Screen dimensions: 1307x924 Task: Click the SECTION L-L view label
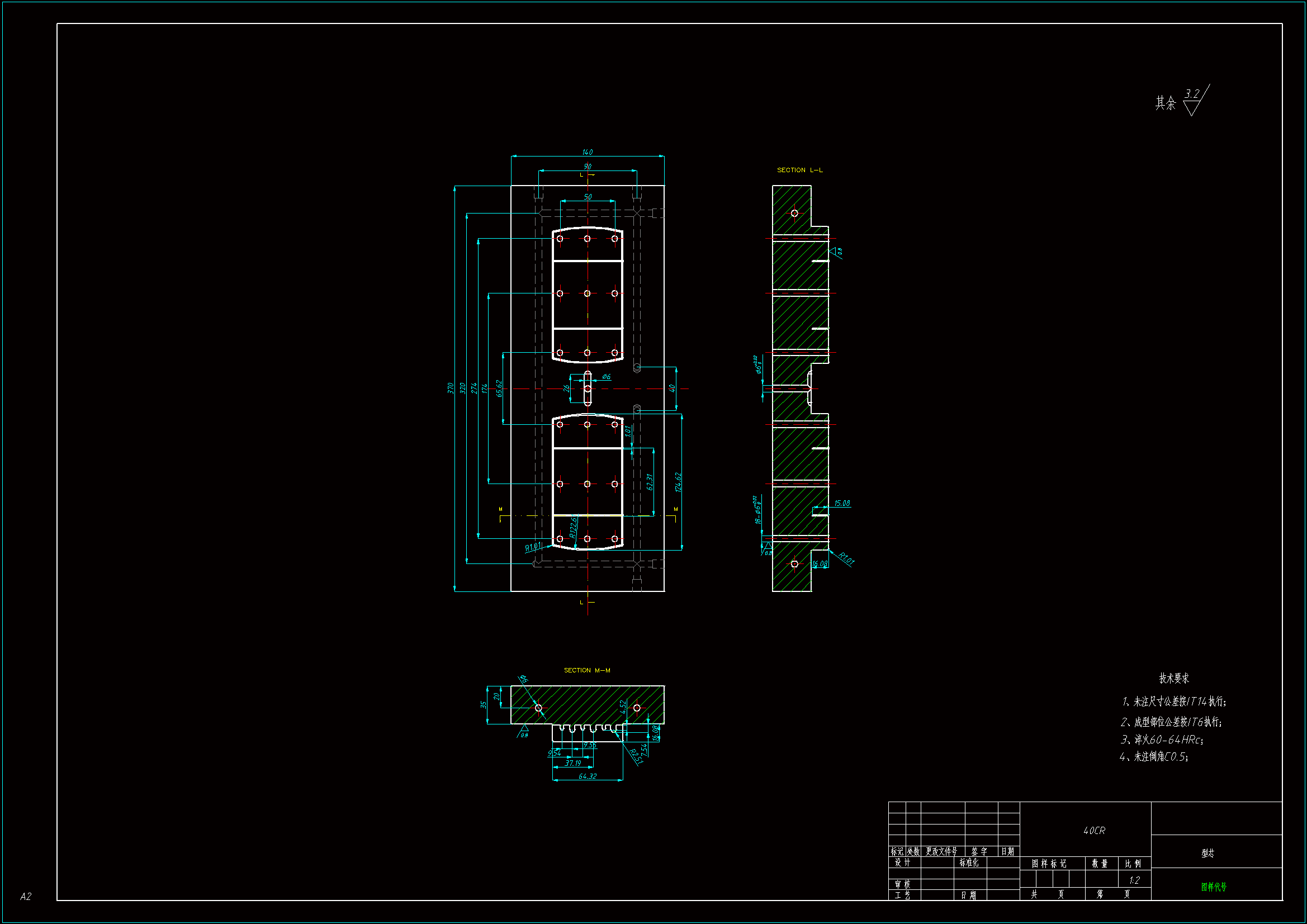click(799, 170)
